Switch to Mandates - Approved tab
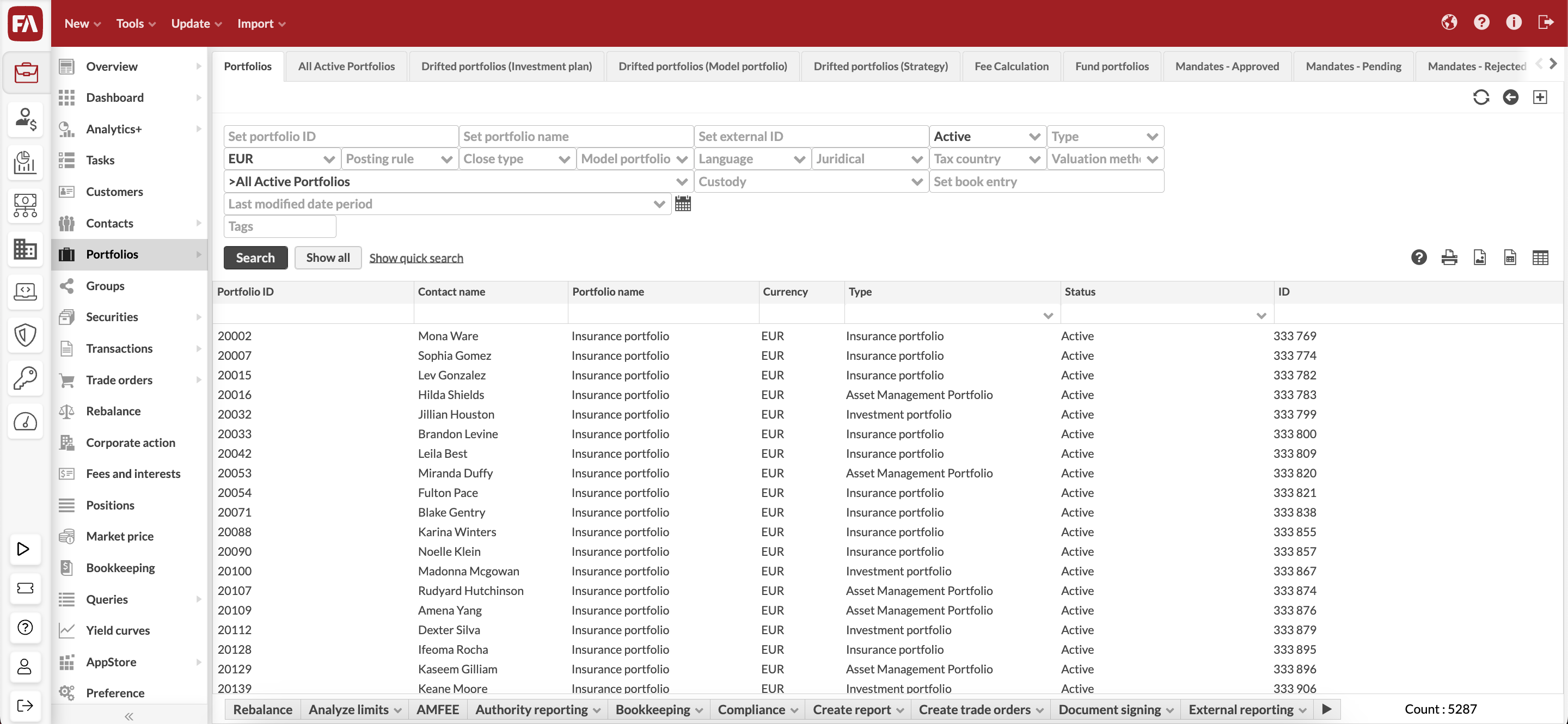 point(1227,66)
